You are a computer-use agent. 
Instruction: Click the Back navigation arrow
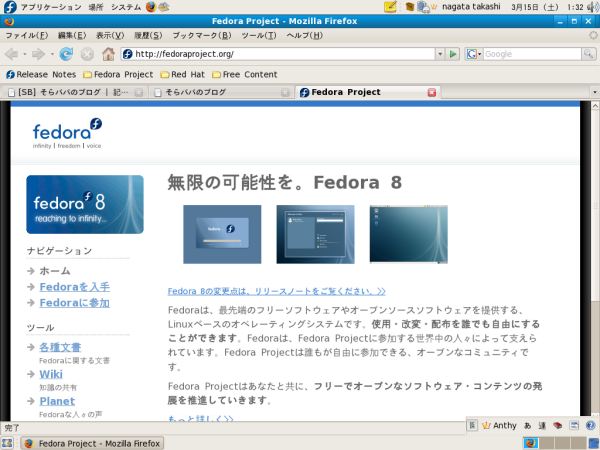click(11, 54)
